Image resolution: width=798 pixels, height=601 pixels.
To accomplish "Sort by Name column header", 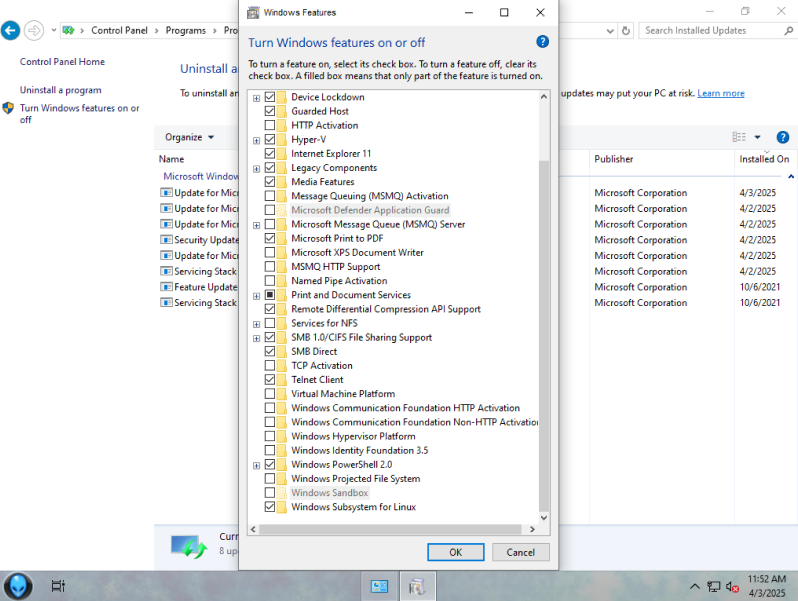I will (172, 159).
